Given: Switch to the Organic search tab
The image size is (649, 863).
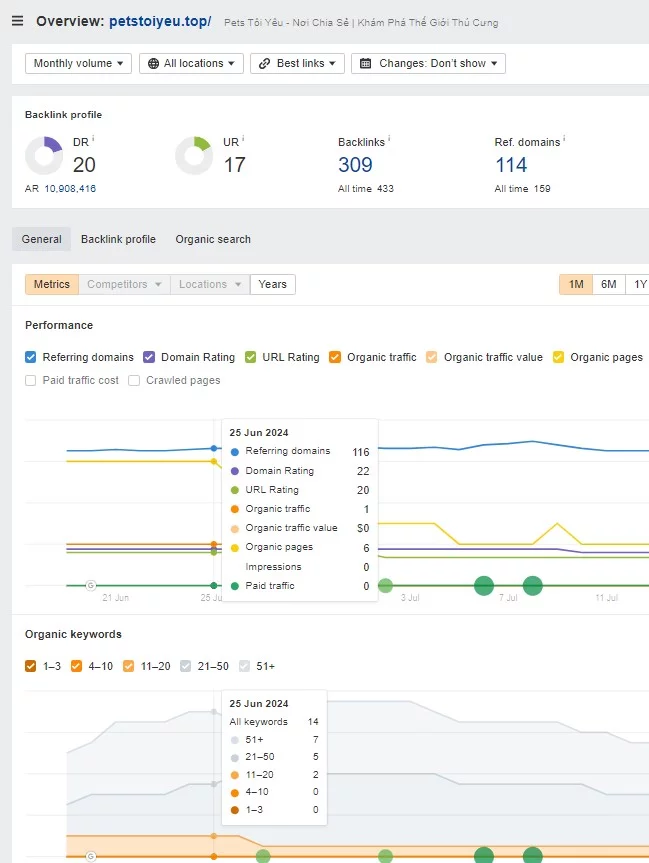Looking at the screenshot, I should point(213,239).
